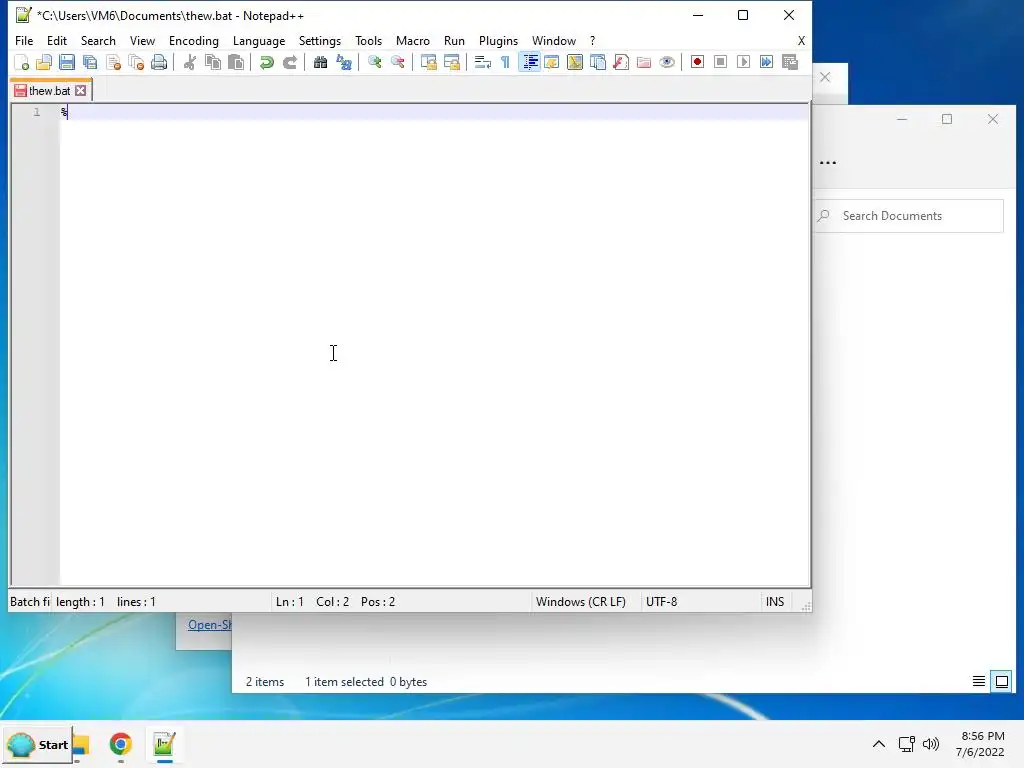The width and height of the screenshot is (1024, 768).
Task: Click the Playback macro icon
Action: pos(743,62)
